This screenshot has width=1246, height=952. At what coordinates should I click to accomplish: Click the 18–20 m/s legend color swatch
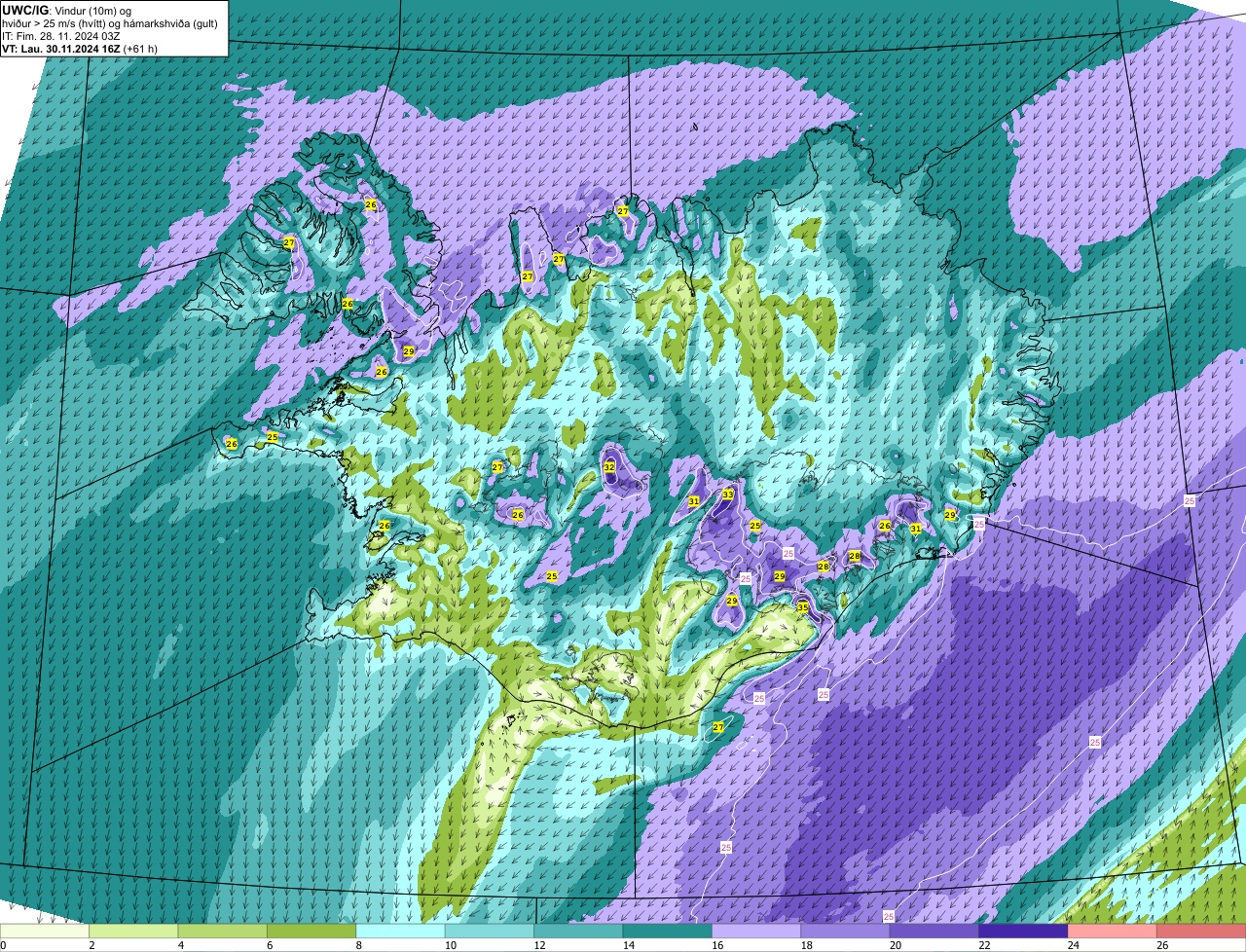click(x=846, y=932)
